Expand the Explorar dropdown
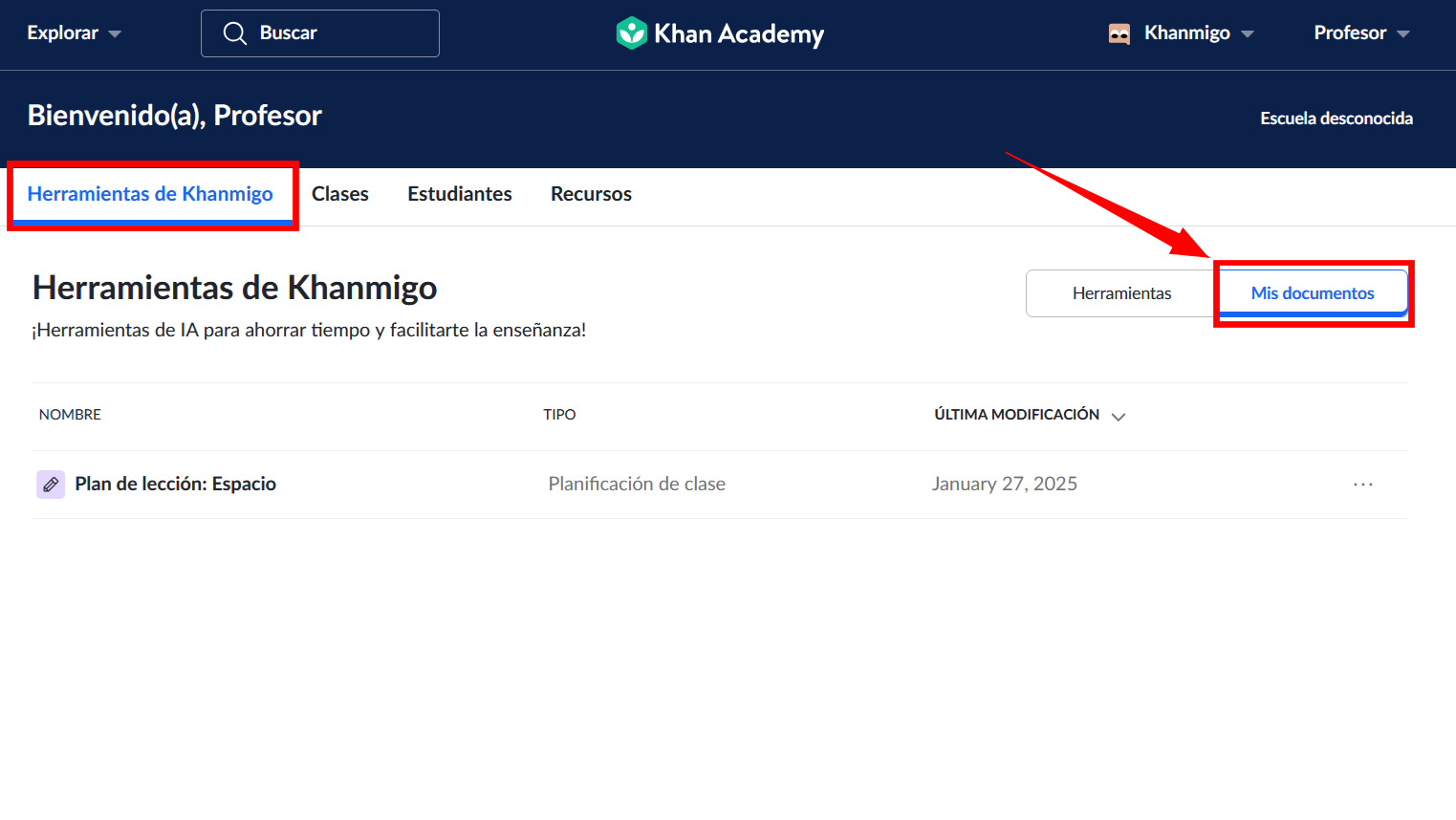 pyautogui.click(x=75, y=33)
